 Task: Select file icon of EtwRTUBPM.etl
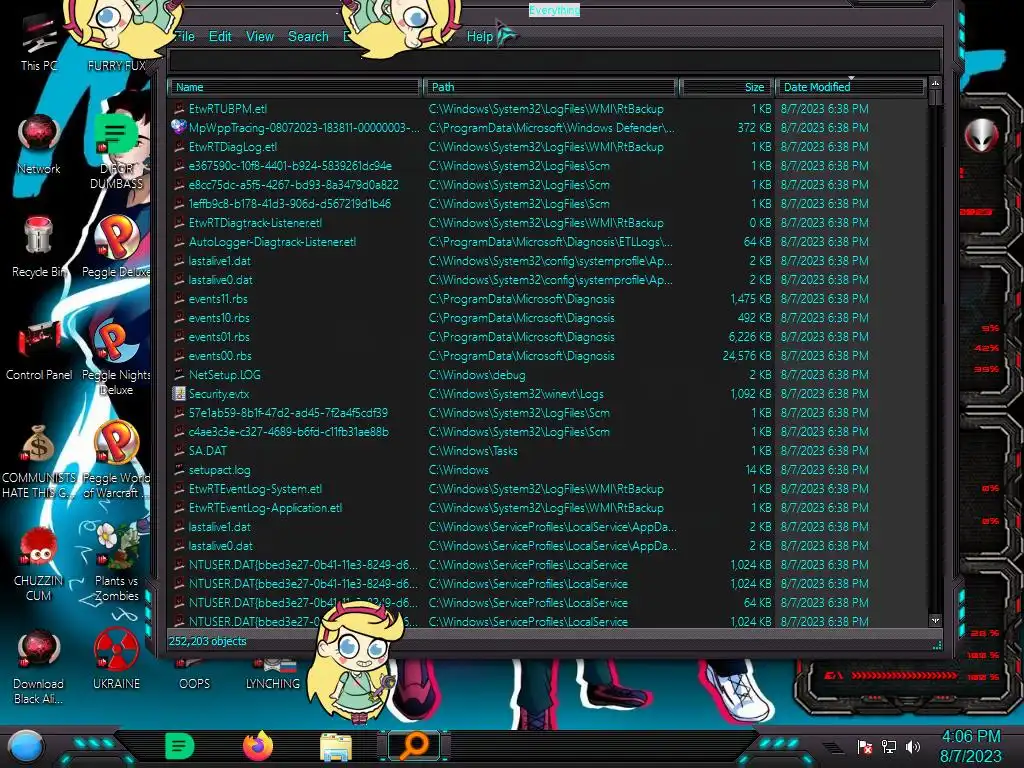click(178, 109)
